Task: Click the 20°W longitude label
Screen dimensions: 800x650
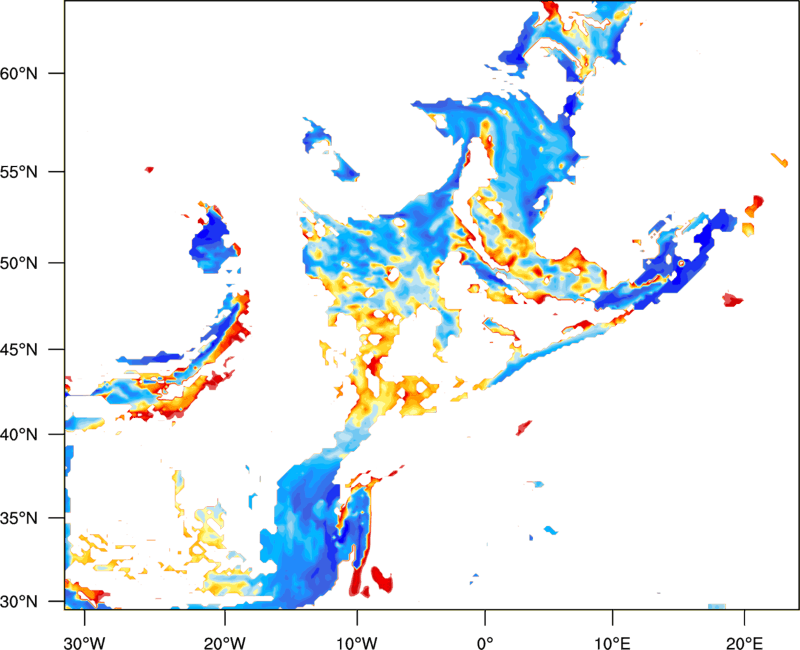Action: tap(225, 643)
